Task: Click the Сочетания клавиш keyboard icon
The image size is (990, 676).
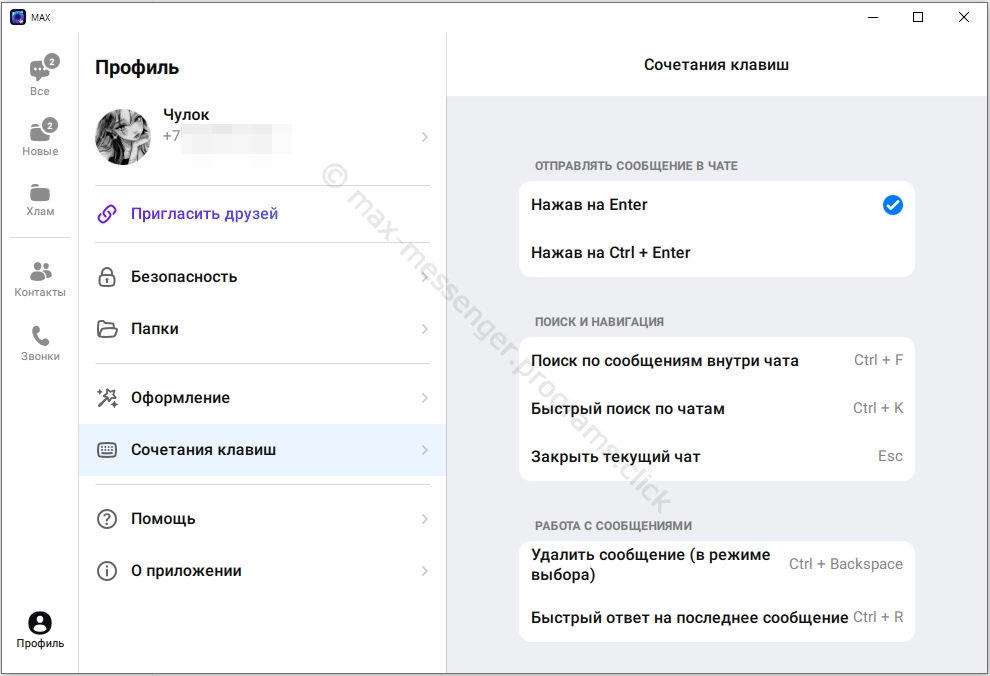Action: pyautogui.click(x=108, y=449)
